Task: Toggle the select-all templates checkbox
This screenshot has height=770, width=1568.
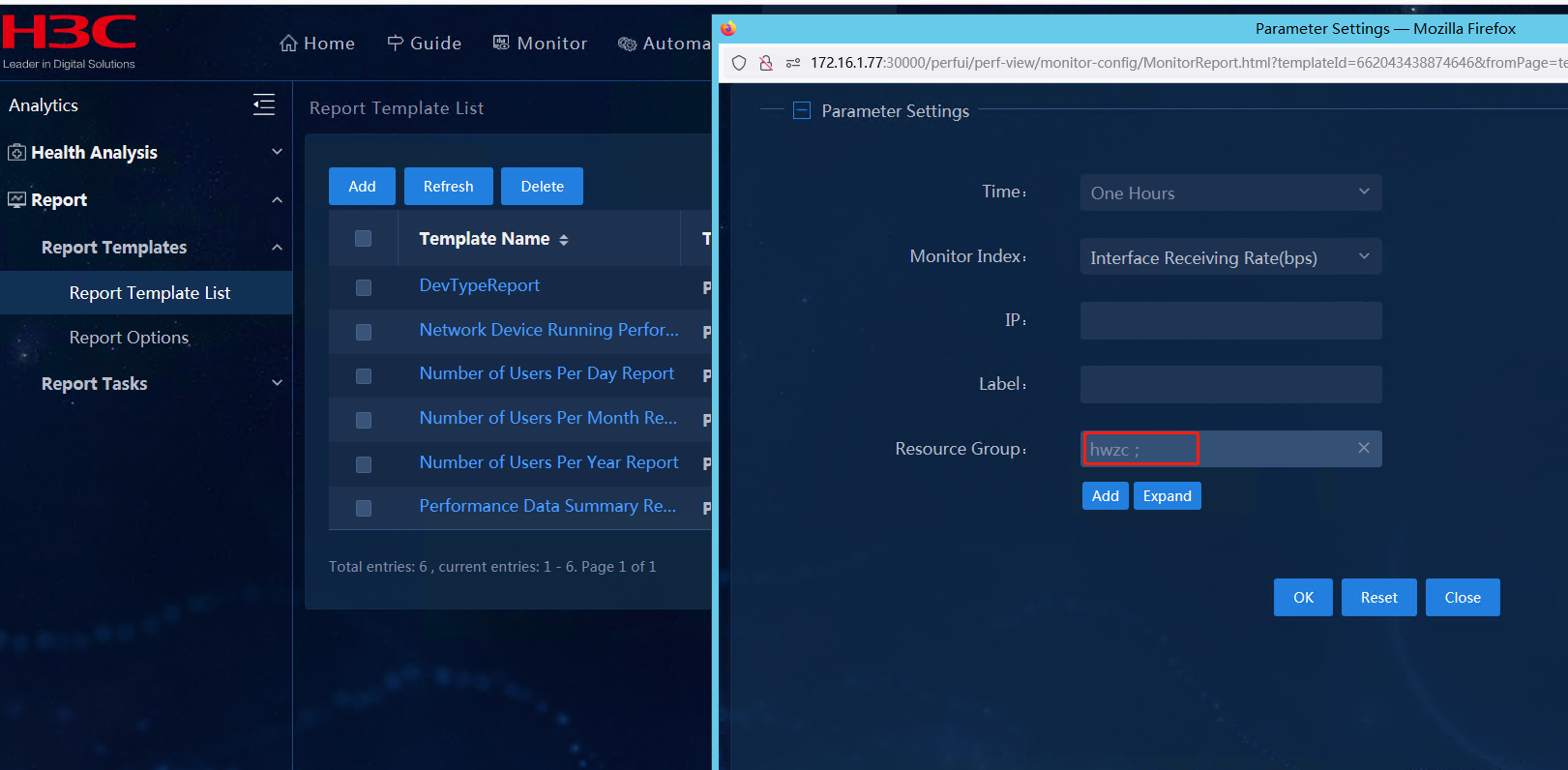Action: [364, 239]
